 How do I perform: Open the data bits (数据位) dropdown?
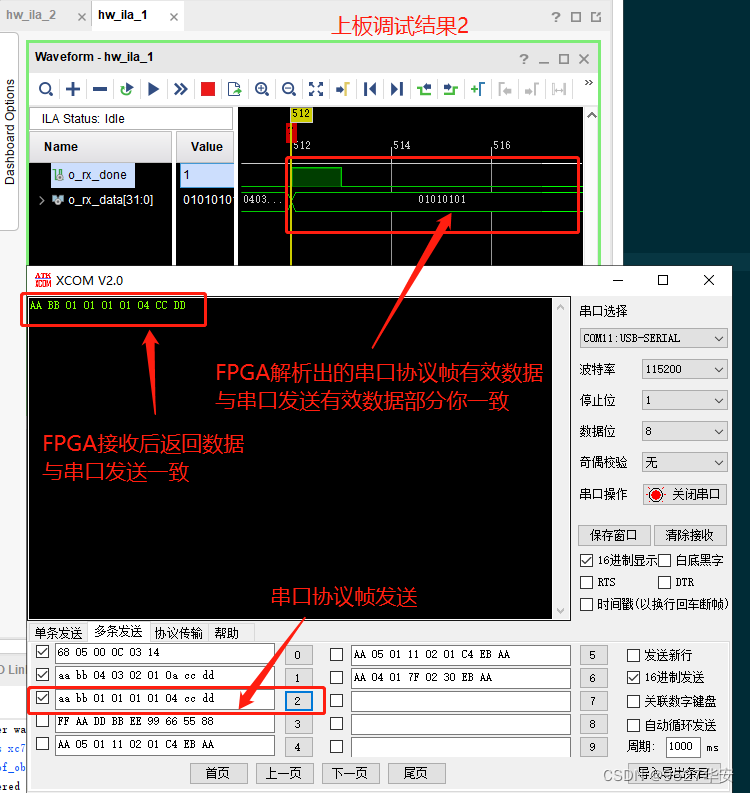click(684, 431)
